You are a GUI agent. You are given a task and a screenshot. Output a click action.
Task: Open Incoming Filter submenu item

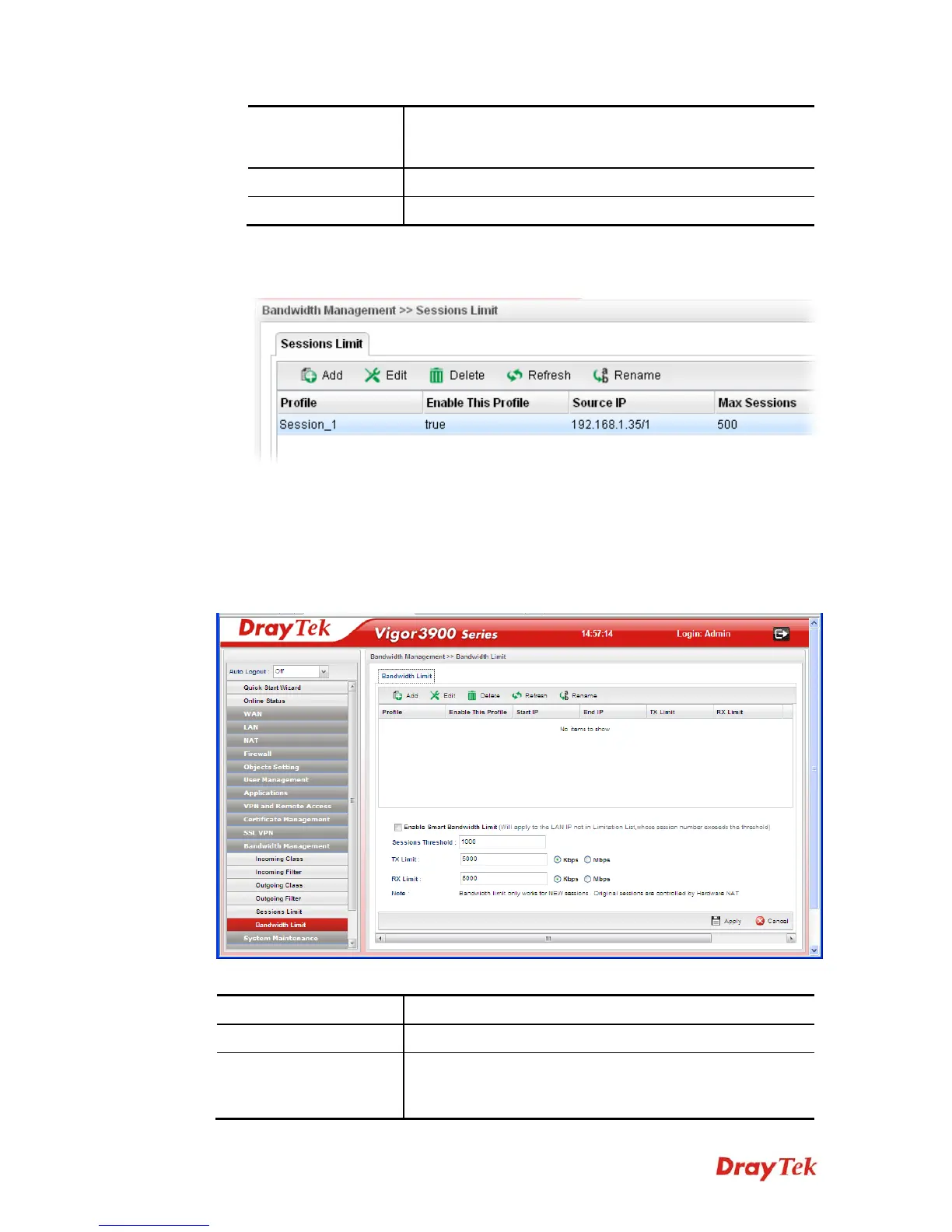coord(287,872)
